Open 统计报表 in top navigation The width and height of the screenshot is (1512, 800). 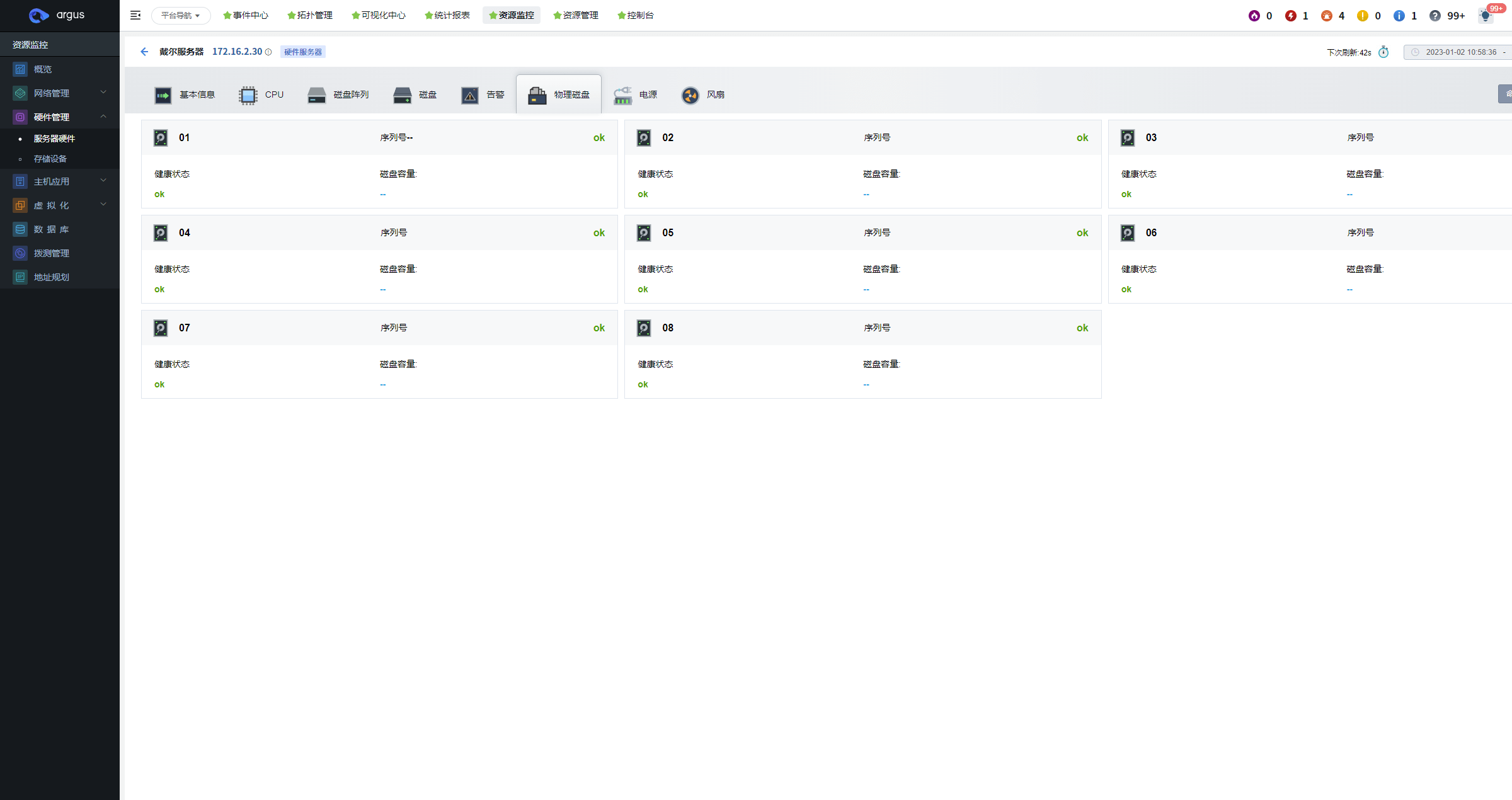point(447,15)
